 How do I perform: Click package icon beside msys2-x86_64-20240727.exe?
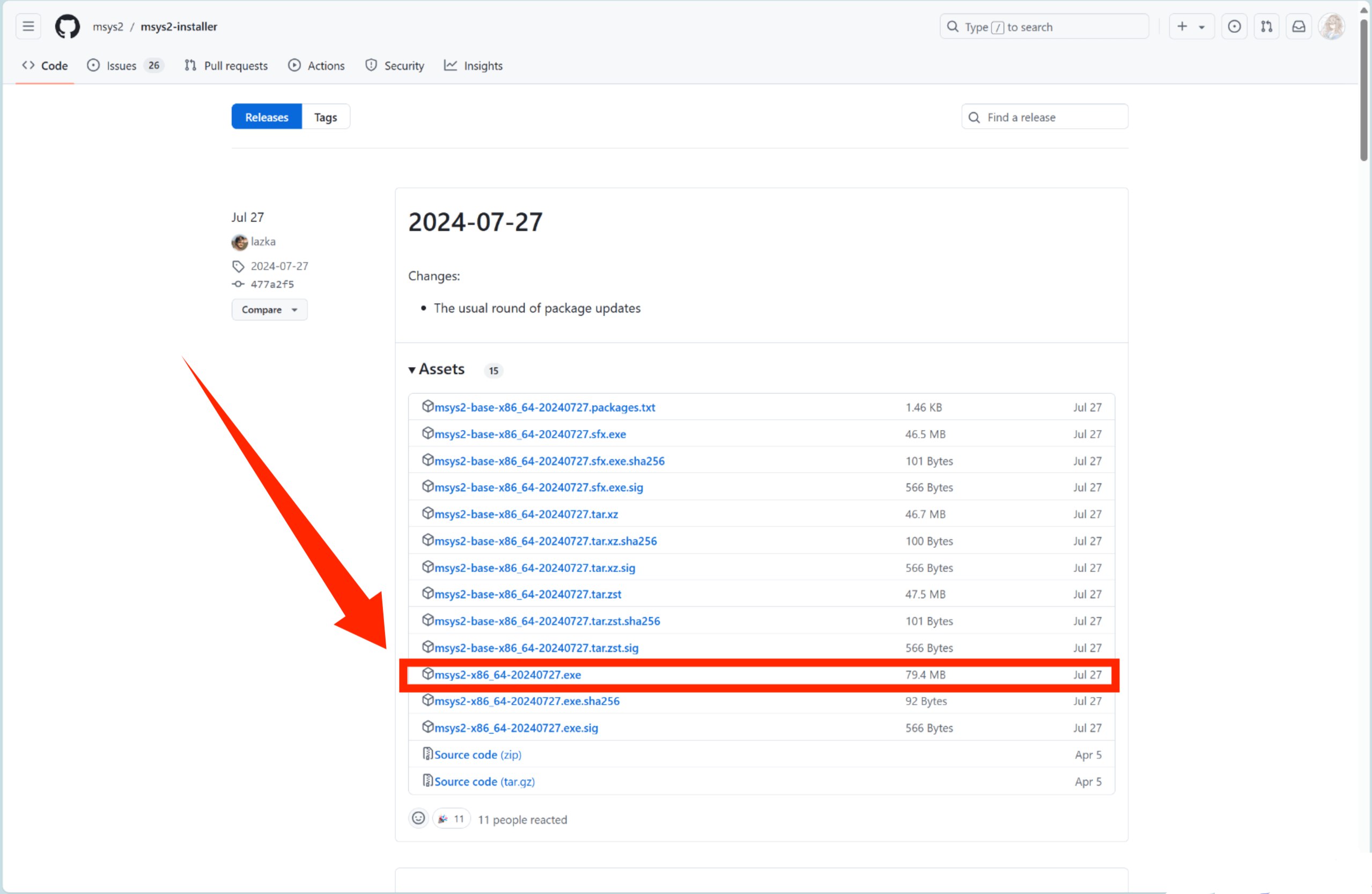(x=427, y=673)
